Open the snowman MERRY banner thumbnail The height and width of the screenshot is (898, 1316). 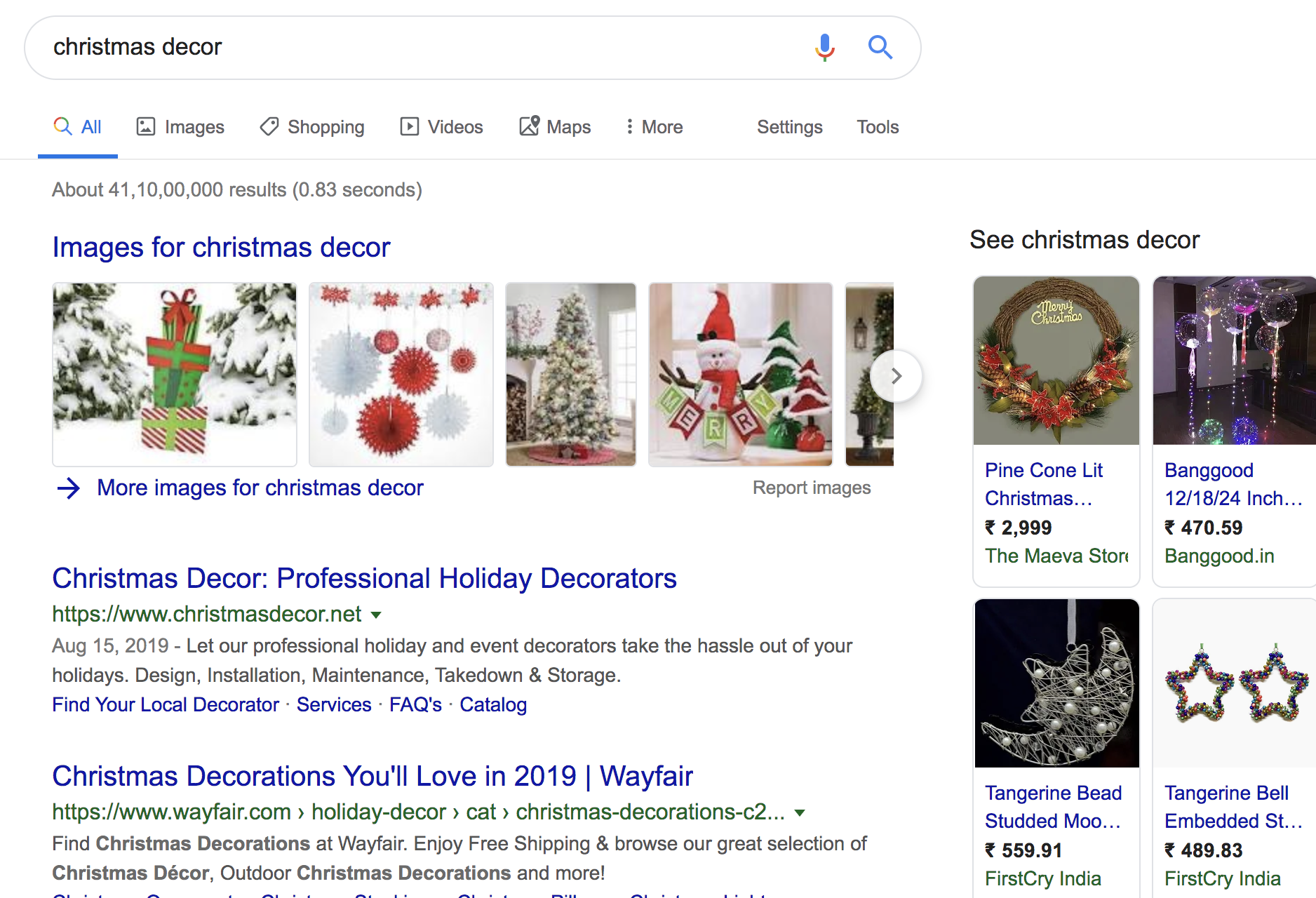click(741, 375)
